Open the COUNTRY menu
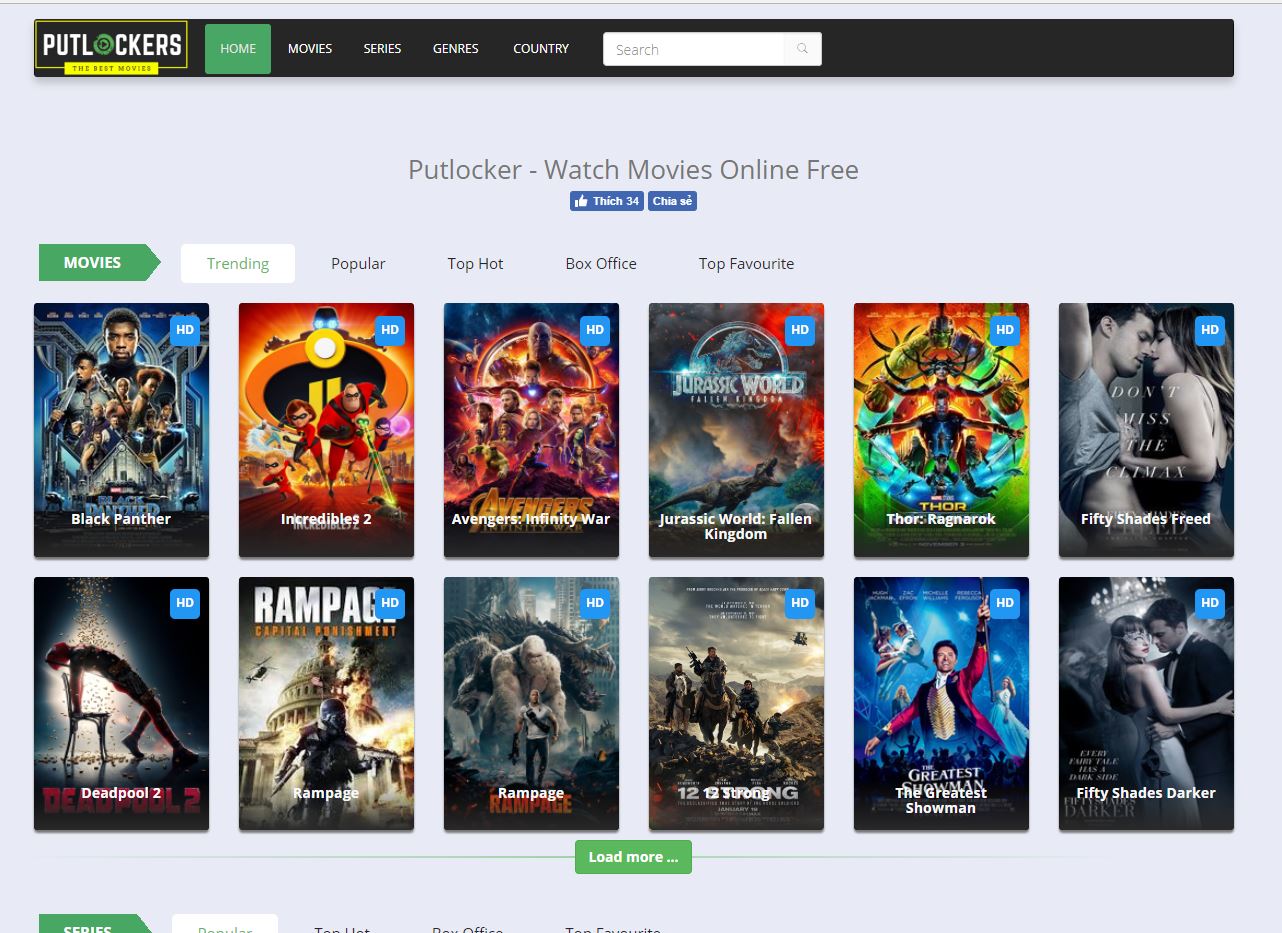1282x933 pixels. click(x=541, y=49)
